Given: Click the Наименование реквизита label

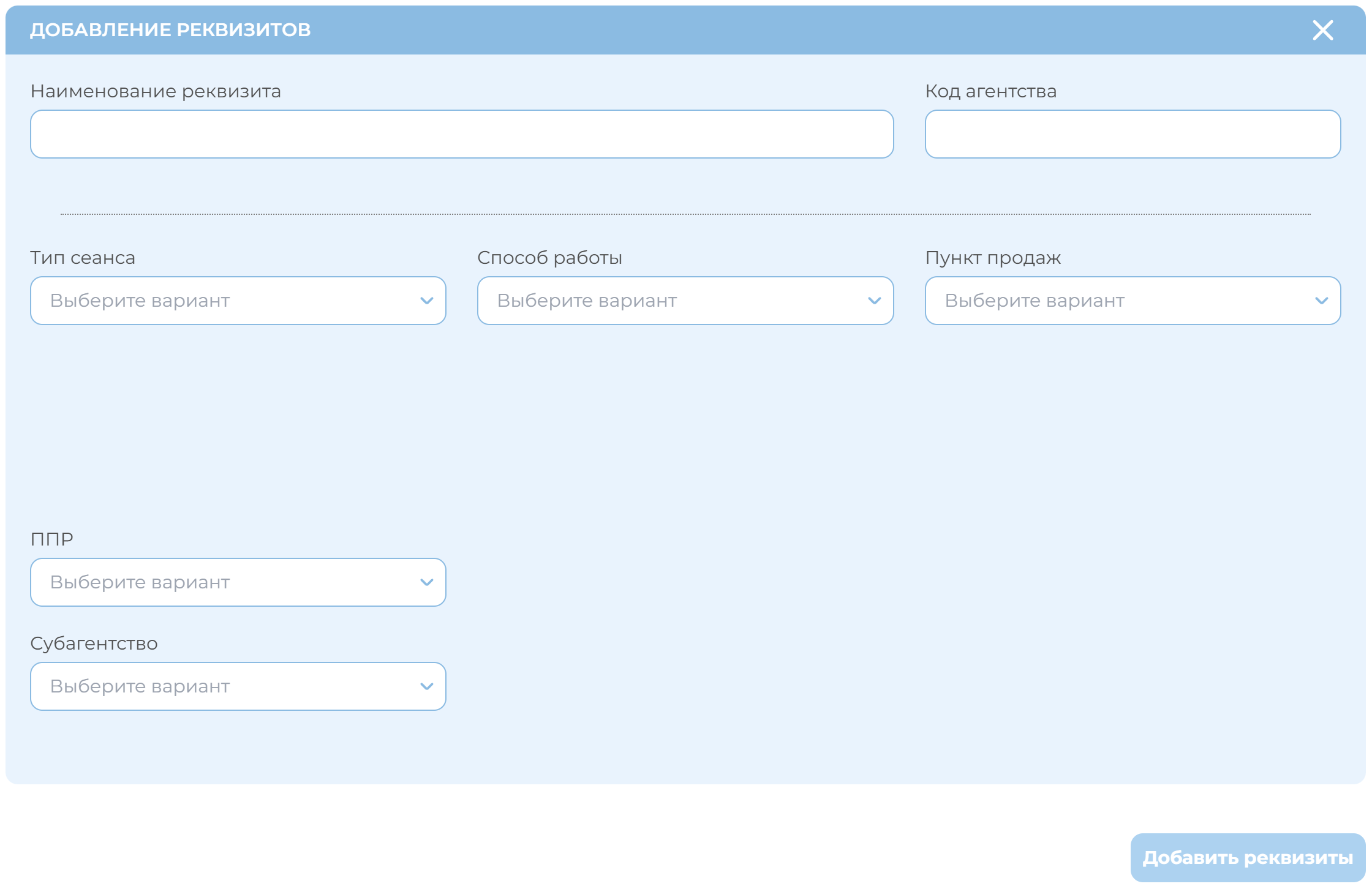Looking at the screenshot, I should point(156,91).
